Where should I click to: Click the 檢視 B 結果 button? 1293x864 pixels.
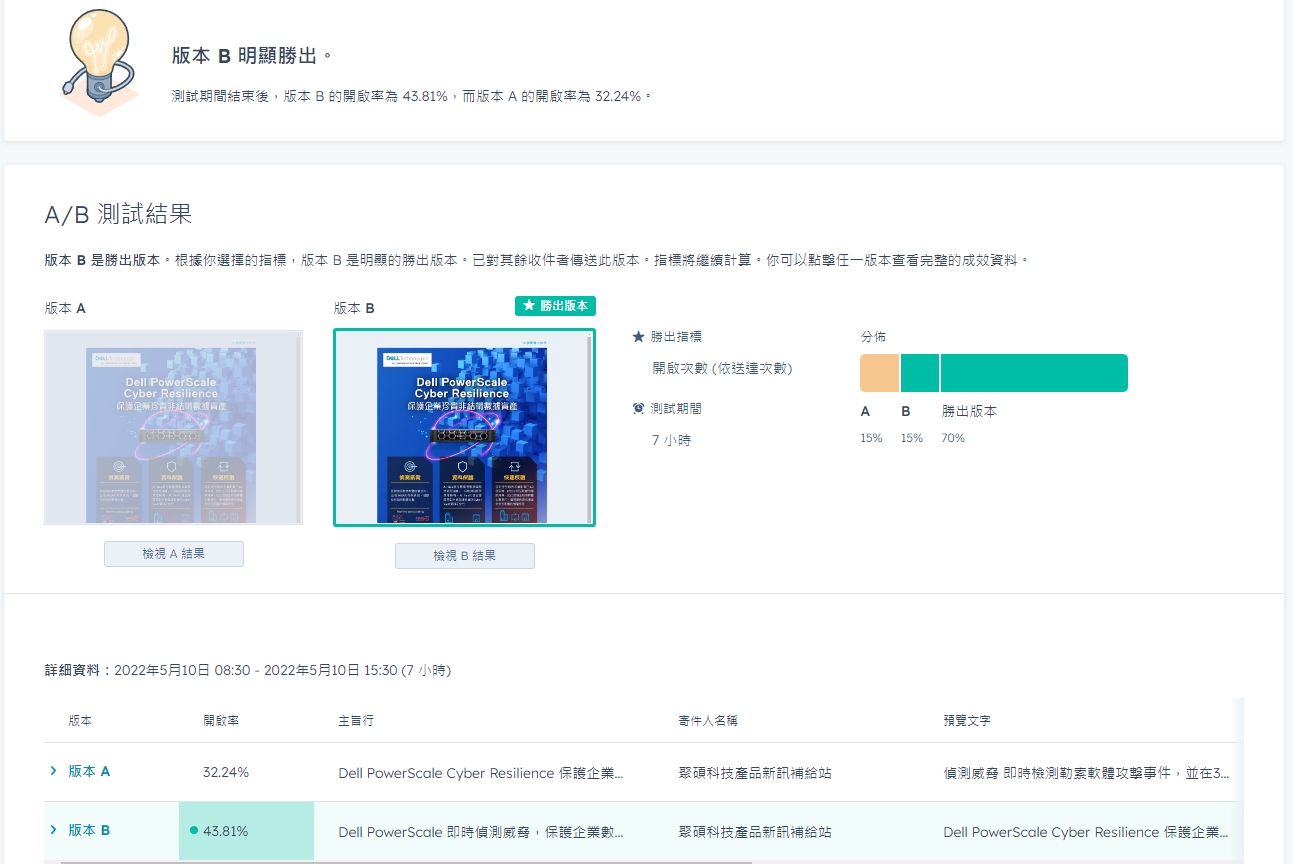tap(465, 556)
